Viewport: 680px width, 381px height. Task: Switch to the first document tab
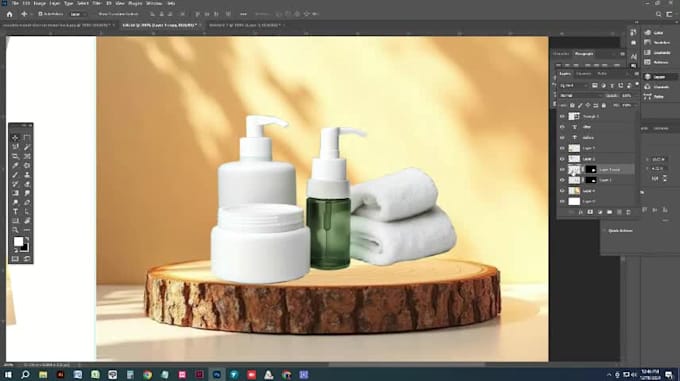tap(58, 25)
